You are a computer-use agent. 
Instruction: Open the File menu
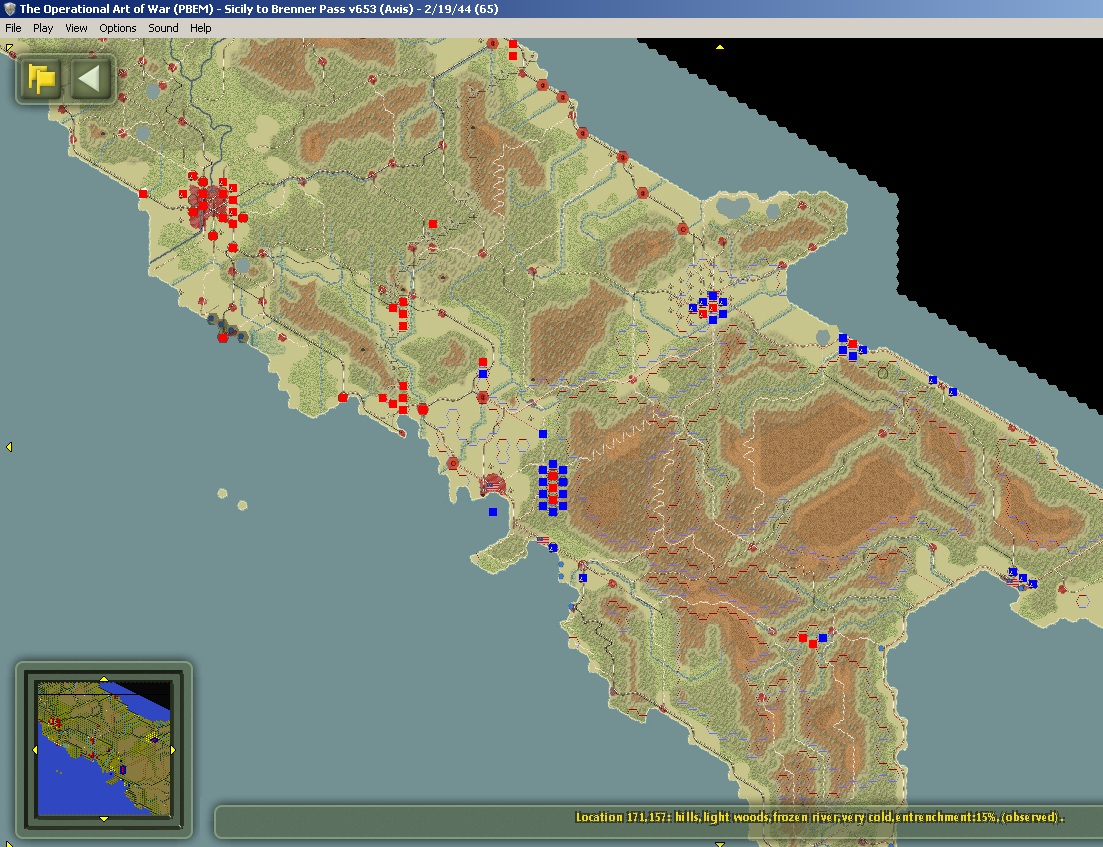click(13, 28)
